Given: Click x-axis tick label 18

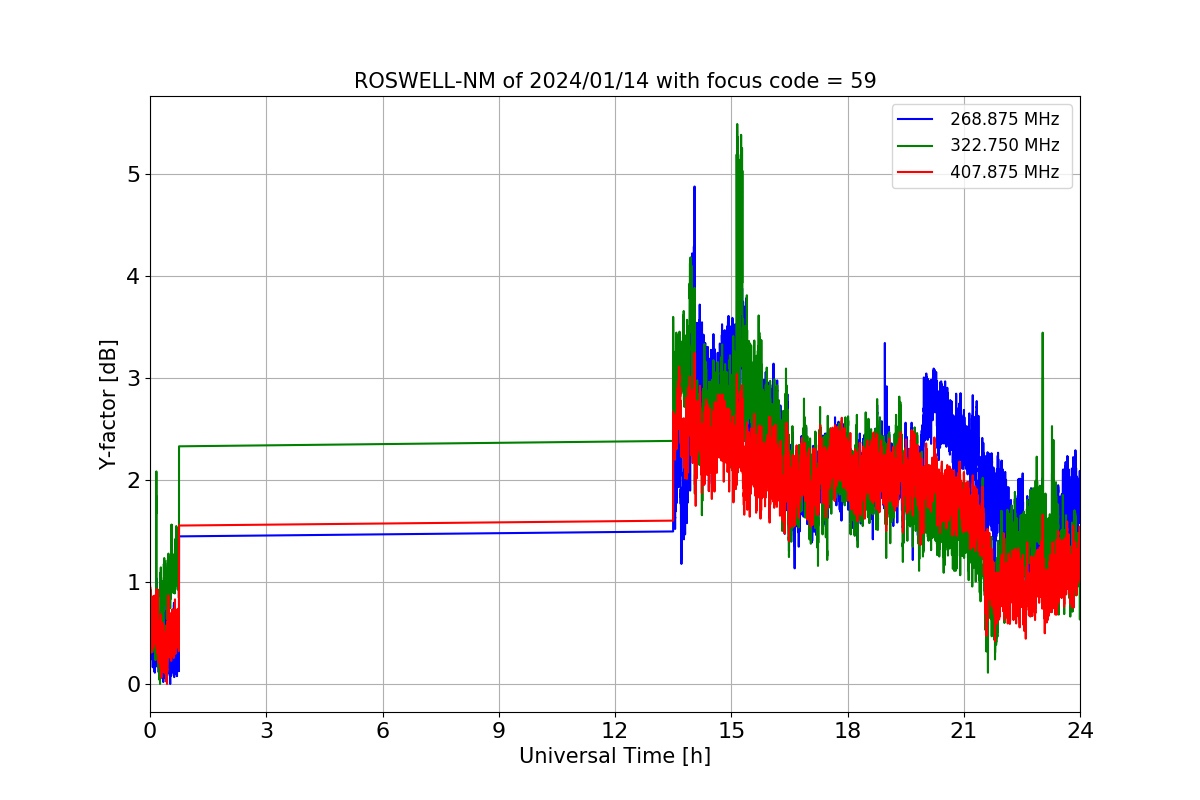Looking at the screenshot, I should coord(847,731).
